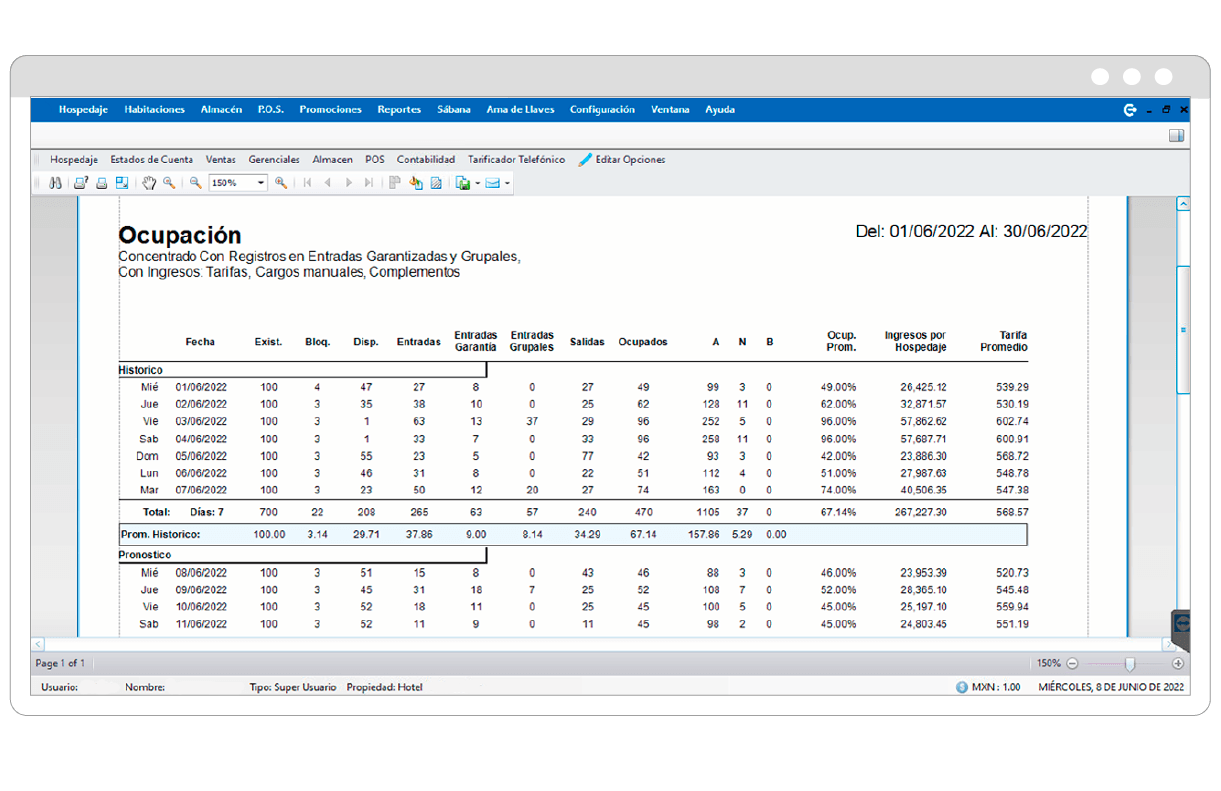
Task: Go to the last page
Action: pos(369,183)
